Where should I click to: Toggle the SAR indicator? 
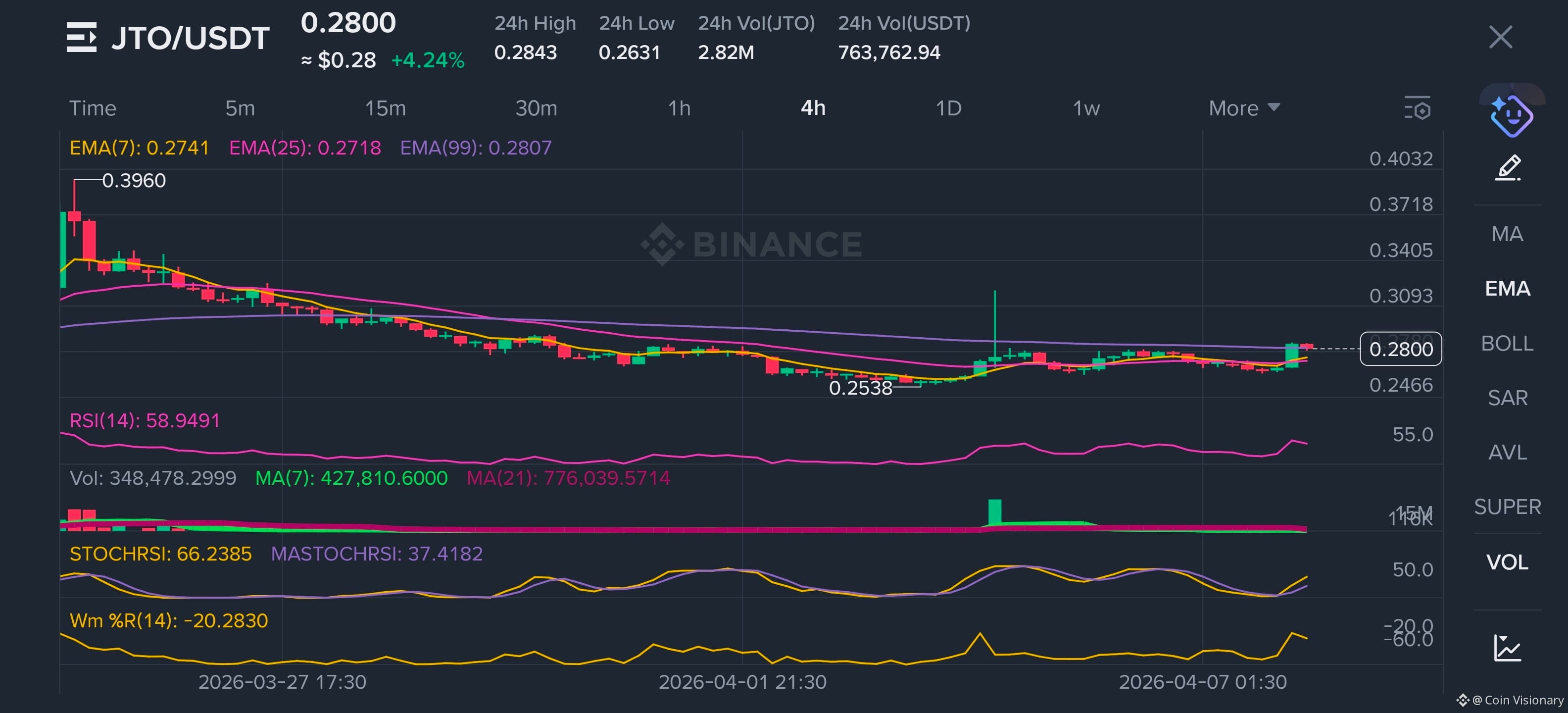pyautogui.click(x=1507, y=398)
